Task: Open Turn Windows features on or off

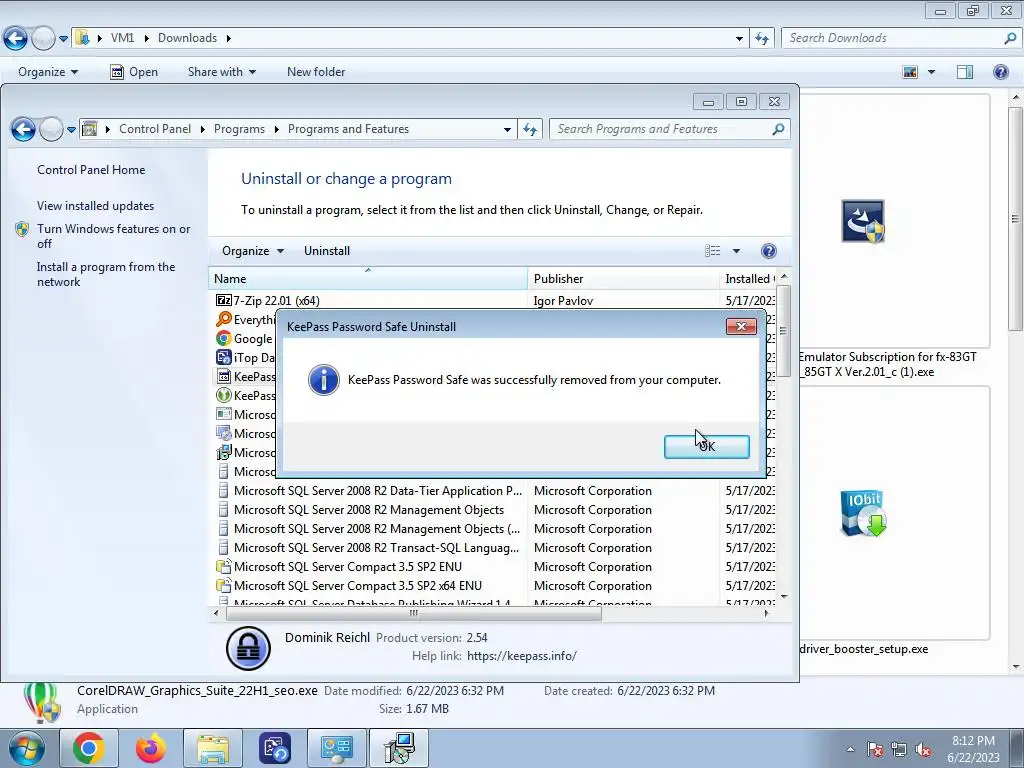Action: (114, 236)
